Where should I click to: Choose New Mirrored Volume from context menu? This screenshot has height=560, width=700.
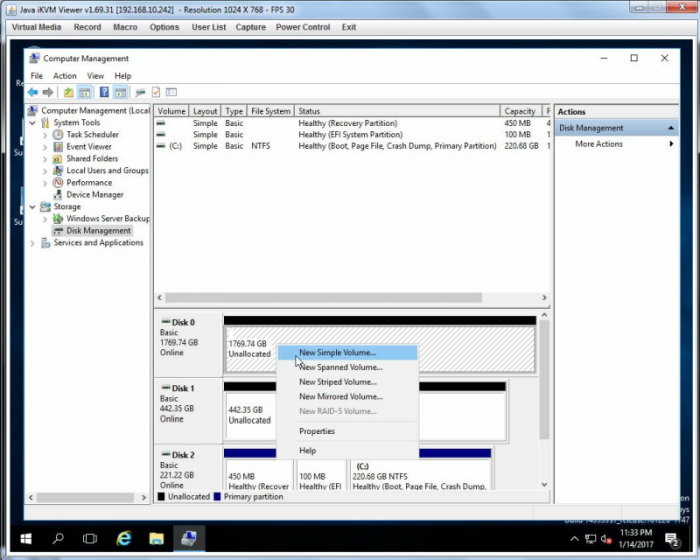348,397
